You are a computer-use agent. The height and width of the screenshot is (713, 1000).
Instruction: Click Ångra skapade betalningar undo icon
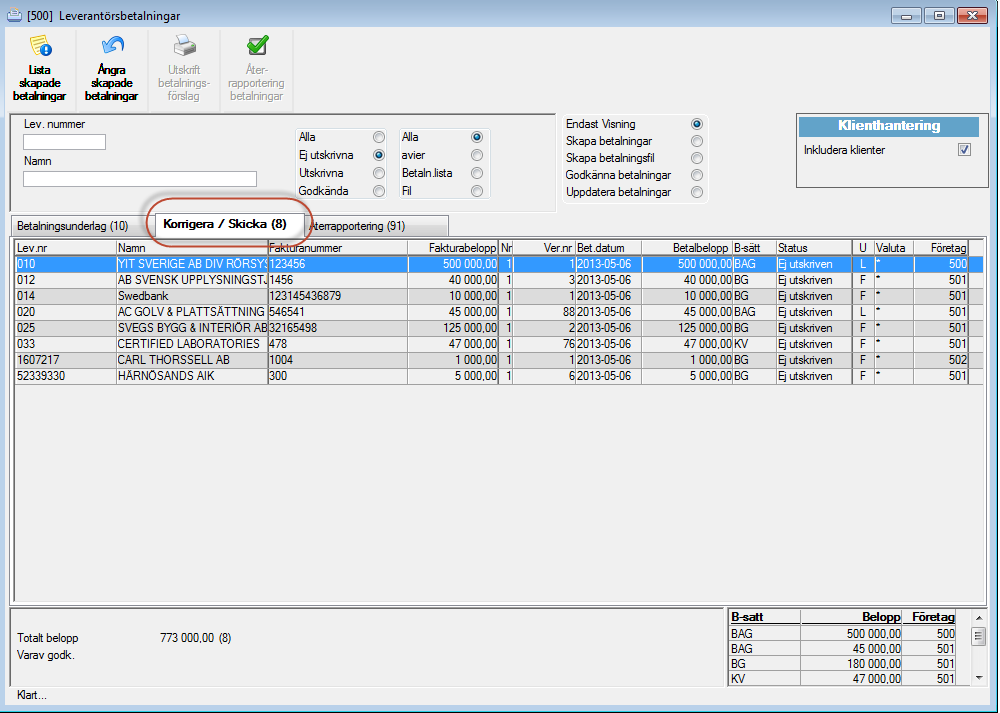pyautogui.click(x=112, y=46)
